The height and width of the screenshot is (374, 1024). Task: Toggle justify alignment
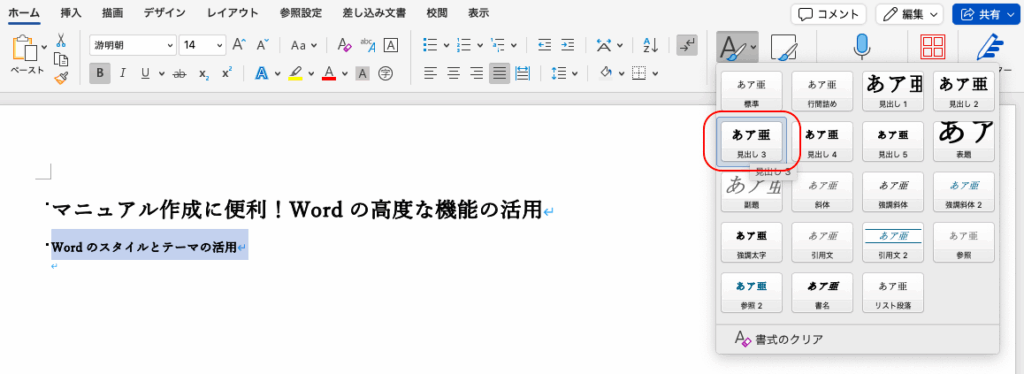(500, 73)
